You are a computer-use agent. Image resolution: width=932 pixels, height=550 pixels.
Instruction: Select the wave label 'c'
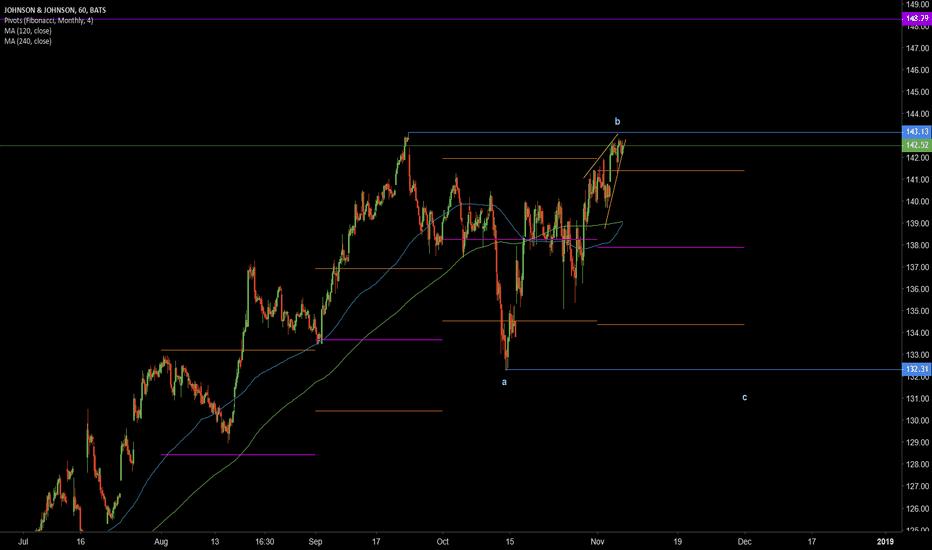tap(744, 397)
